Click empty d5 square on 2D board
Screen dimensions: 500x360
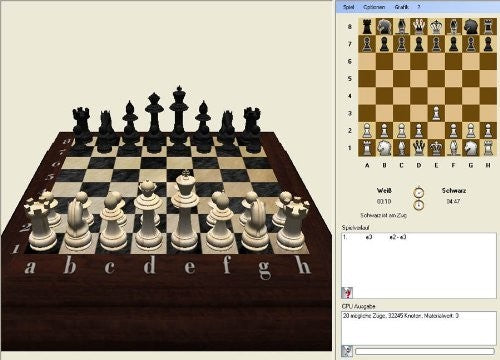419,79
